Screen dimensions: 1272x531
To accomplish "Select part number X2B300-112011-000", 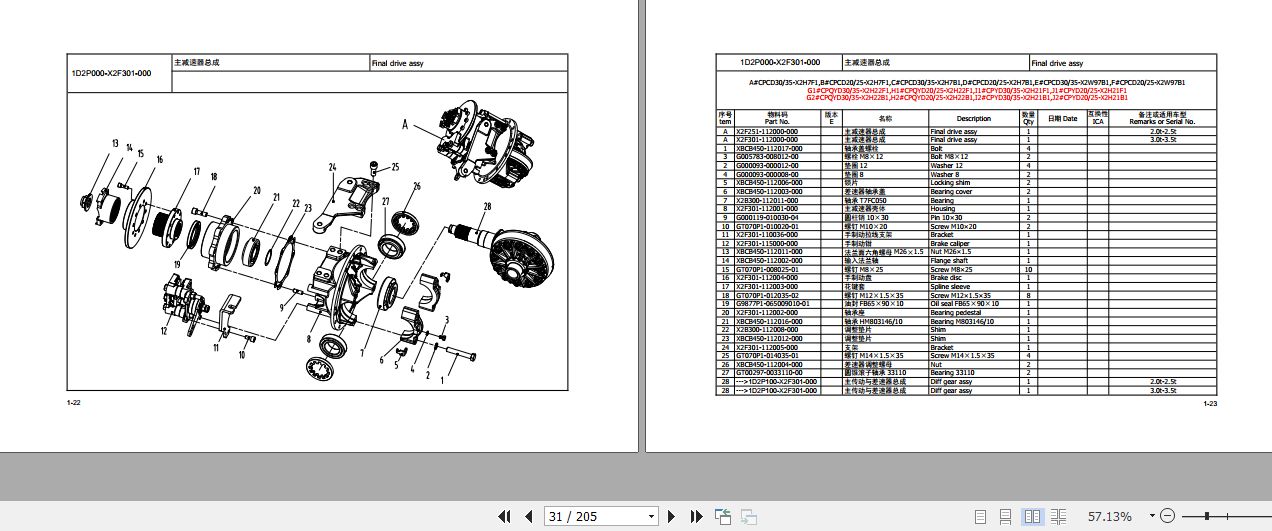I will coord(766,200).
